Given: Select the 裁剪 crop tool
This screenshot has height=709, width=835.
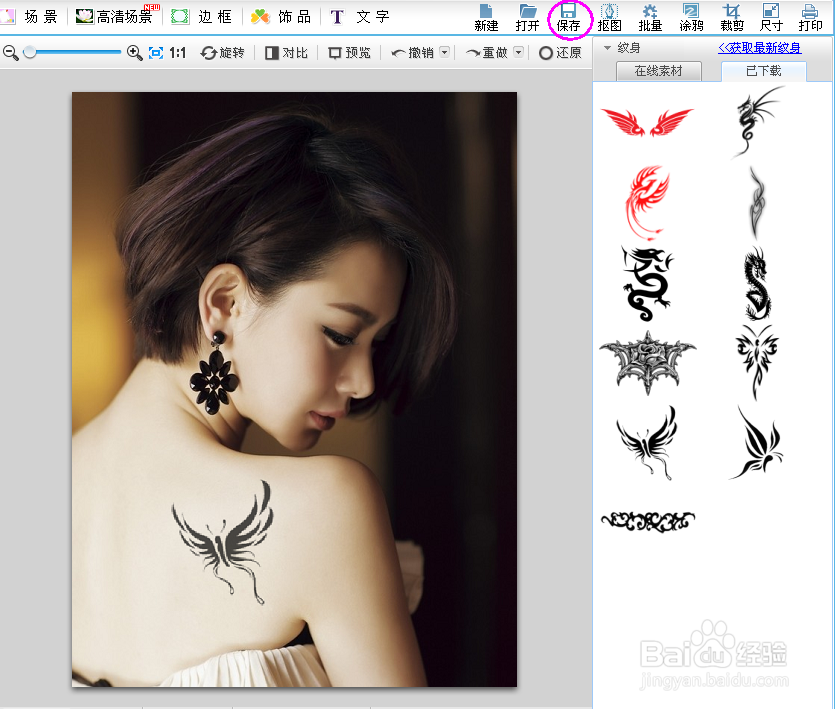Looking at the screenshot, I should click(732, 18).
